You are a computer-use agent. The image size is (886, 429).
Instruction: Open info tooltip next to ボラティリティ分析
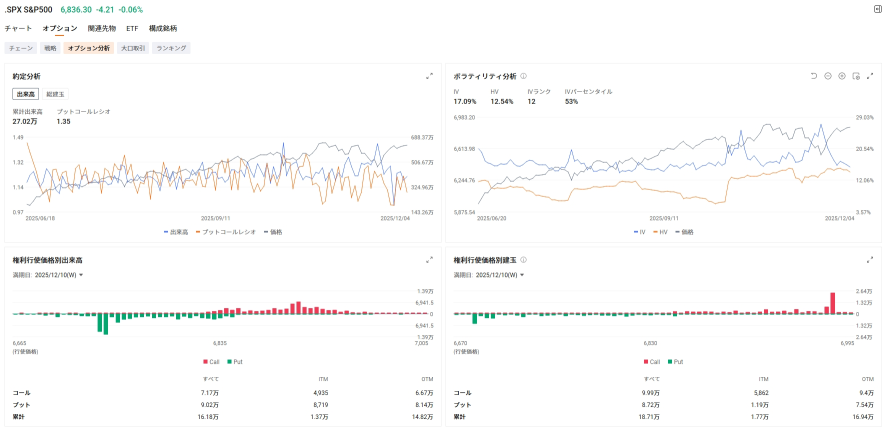pos(523,76)
